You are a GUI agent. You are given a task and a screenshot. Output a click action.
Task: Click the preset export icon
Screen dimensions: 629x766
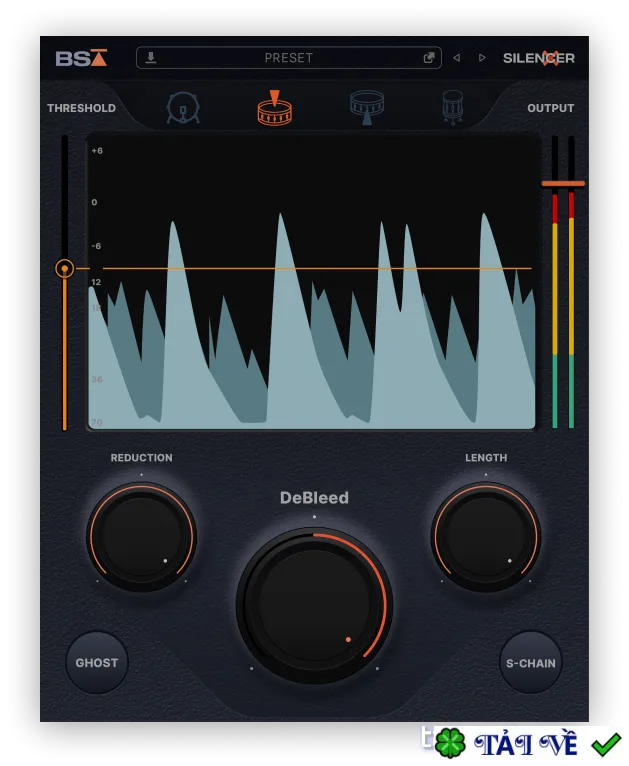click(x=429, y=58)
